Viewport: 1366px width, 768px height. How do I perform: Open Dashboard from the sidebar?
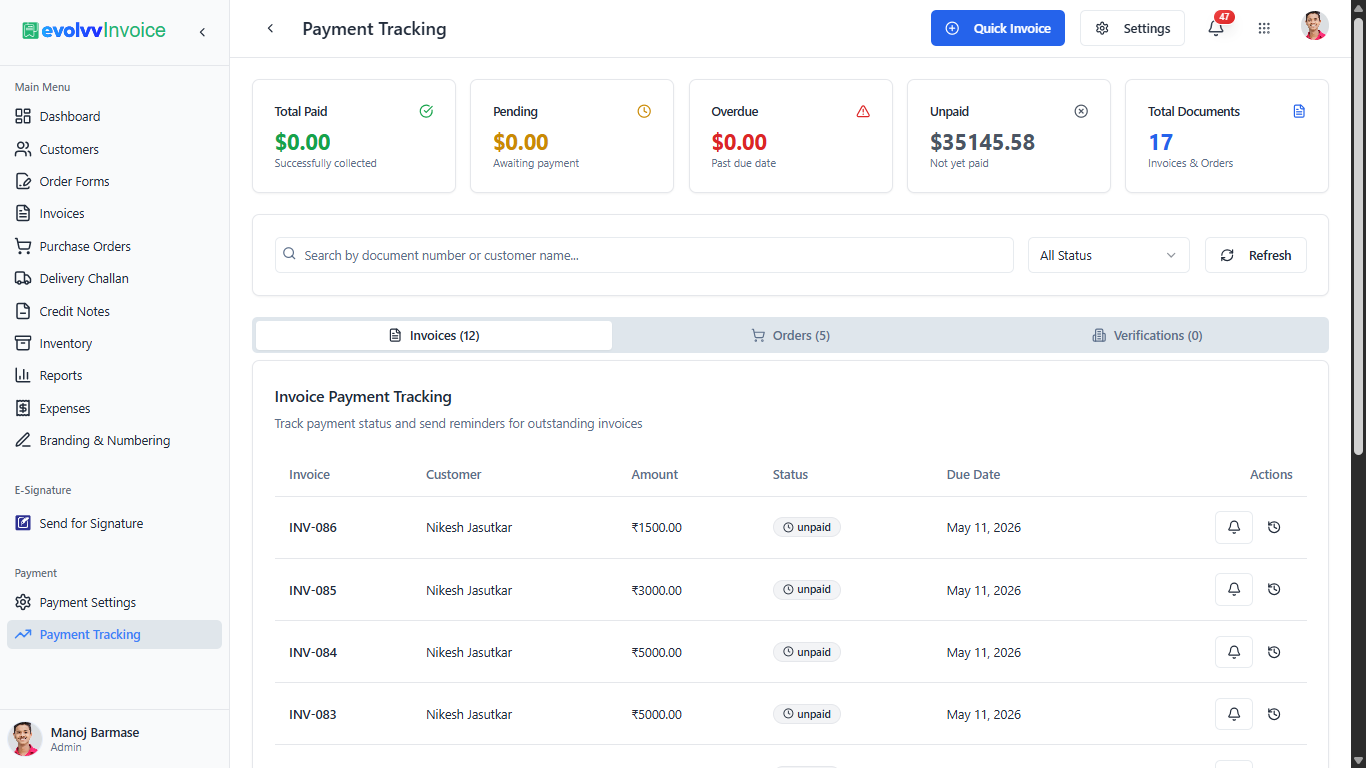[x=115, y=116]
